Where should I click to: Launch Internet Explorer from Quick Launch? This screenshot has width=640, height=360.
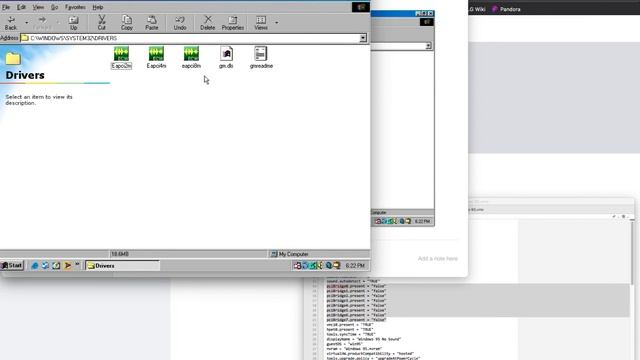pyautogui.click(x=35, y=266)
